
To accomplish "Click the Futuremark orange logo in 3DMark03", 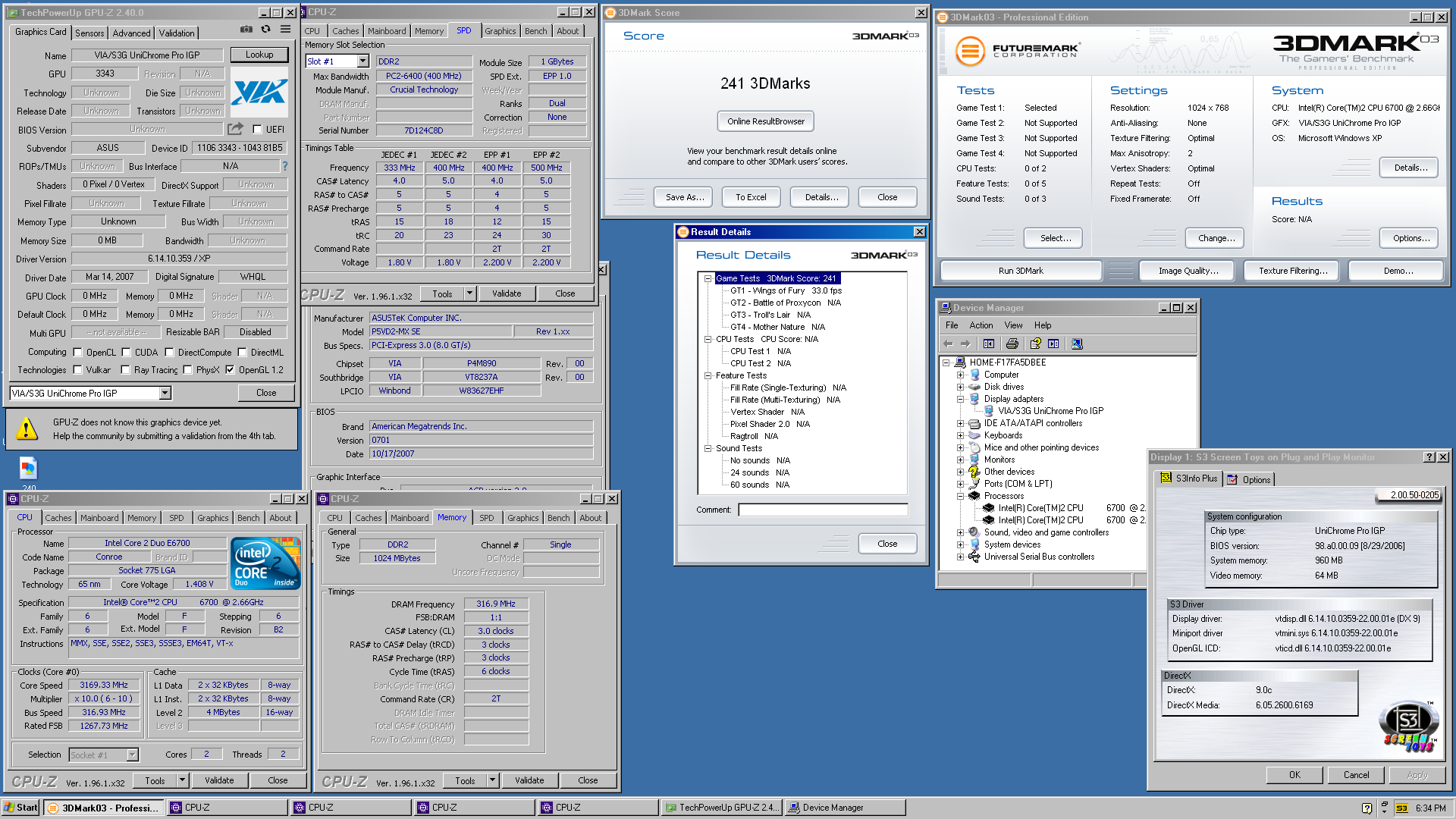I will click(x=969, y=51).
